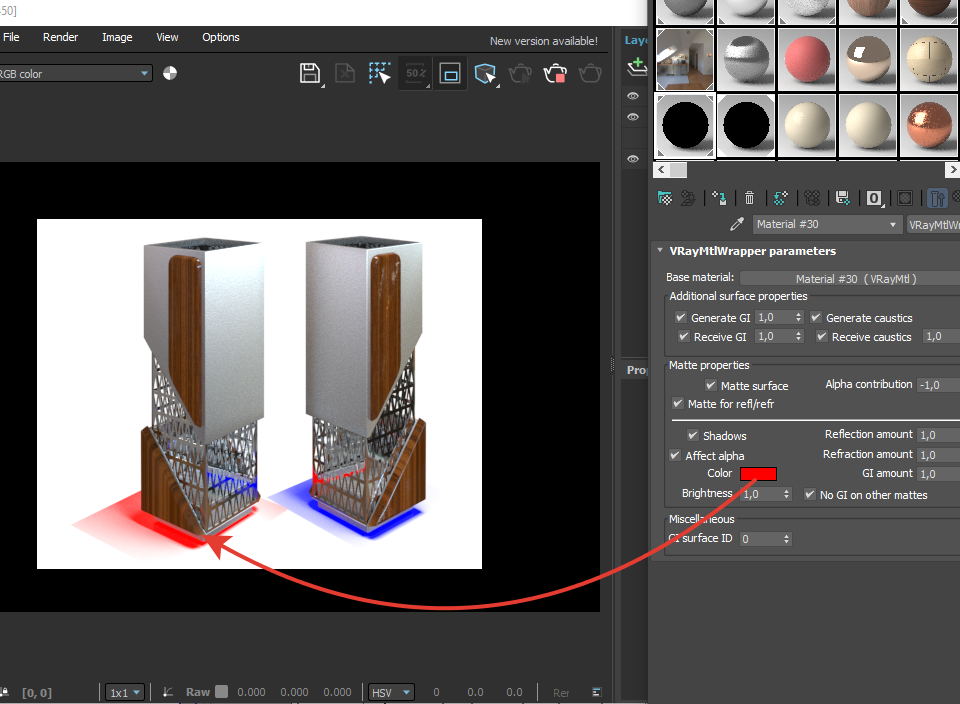Click the Base material Material #30 button
This screenshot has width=960, height=704.
coord(855,279)
